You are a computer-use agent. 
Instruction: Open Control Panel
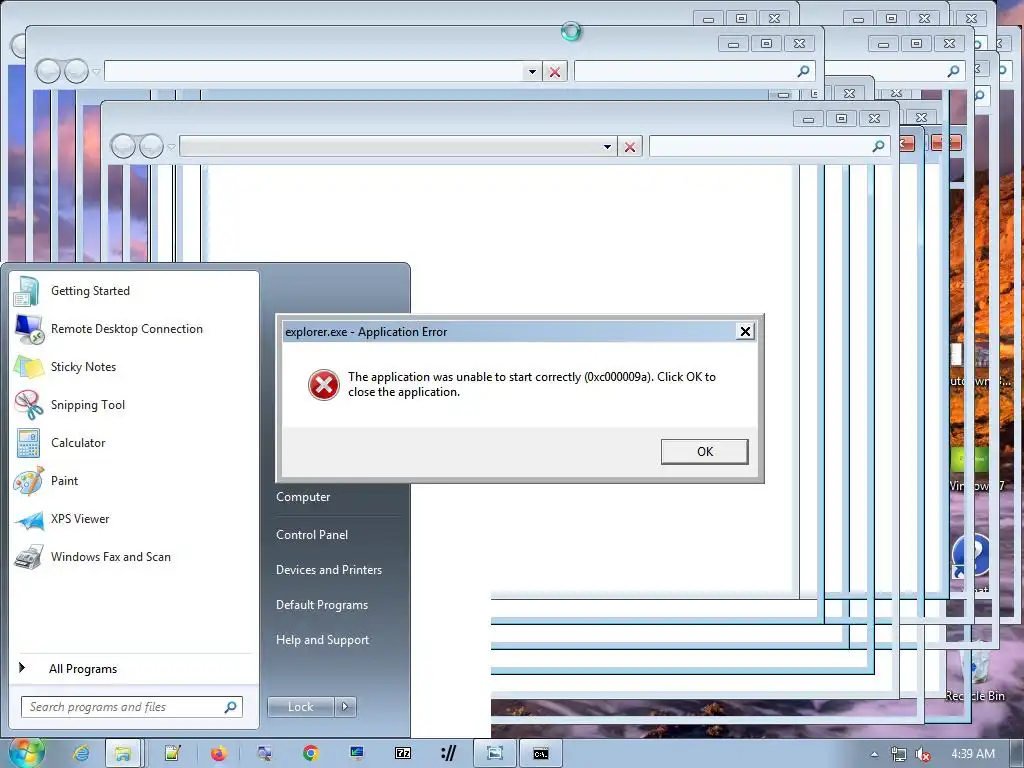[312, 534]
